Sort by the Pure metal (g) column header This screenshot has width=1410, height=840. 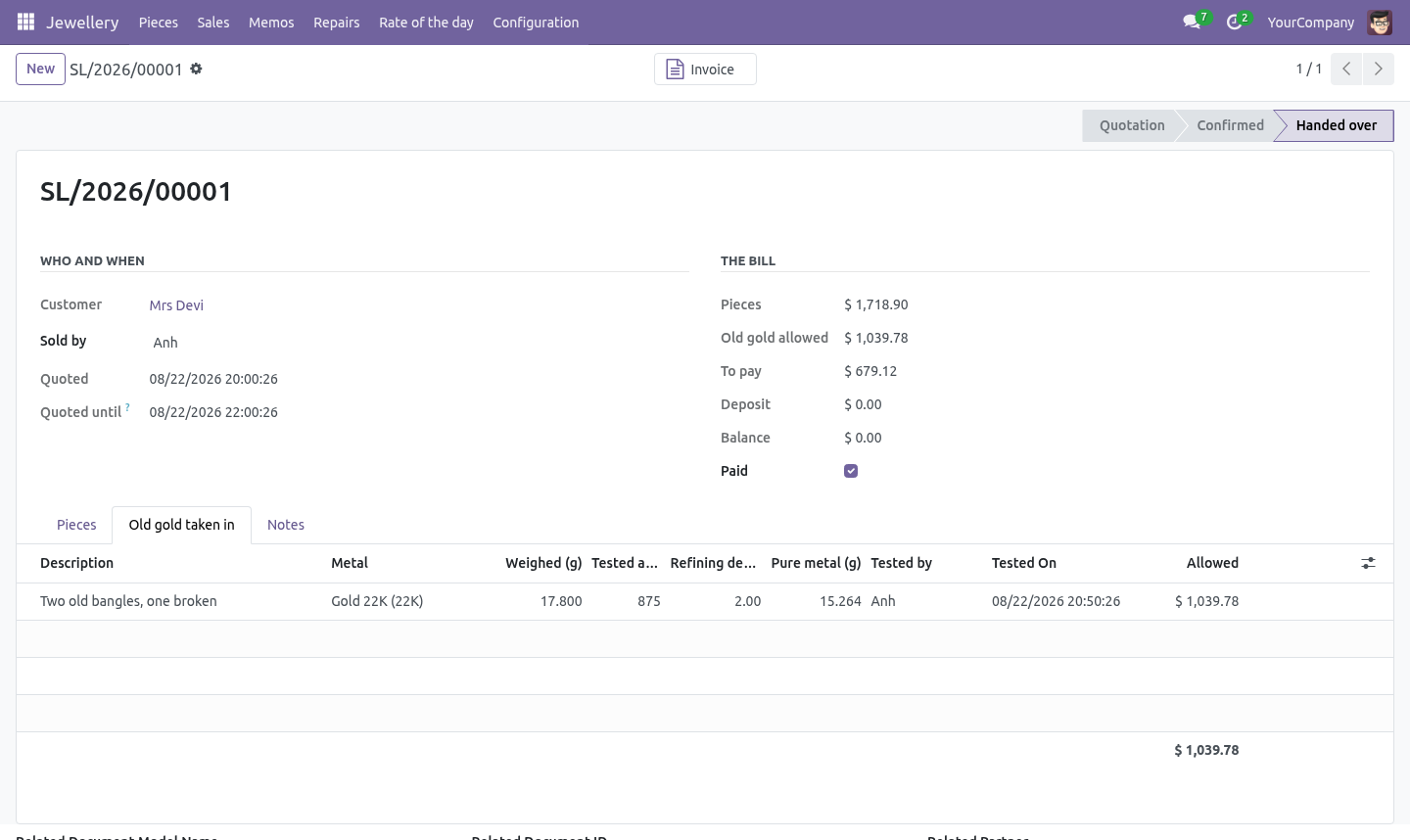[x=816, y=563]
